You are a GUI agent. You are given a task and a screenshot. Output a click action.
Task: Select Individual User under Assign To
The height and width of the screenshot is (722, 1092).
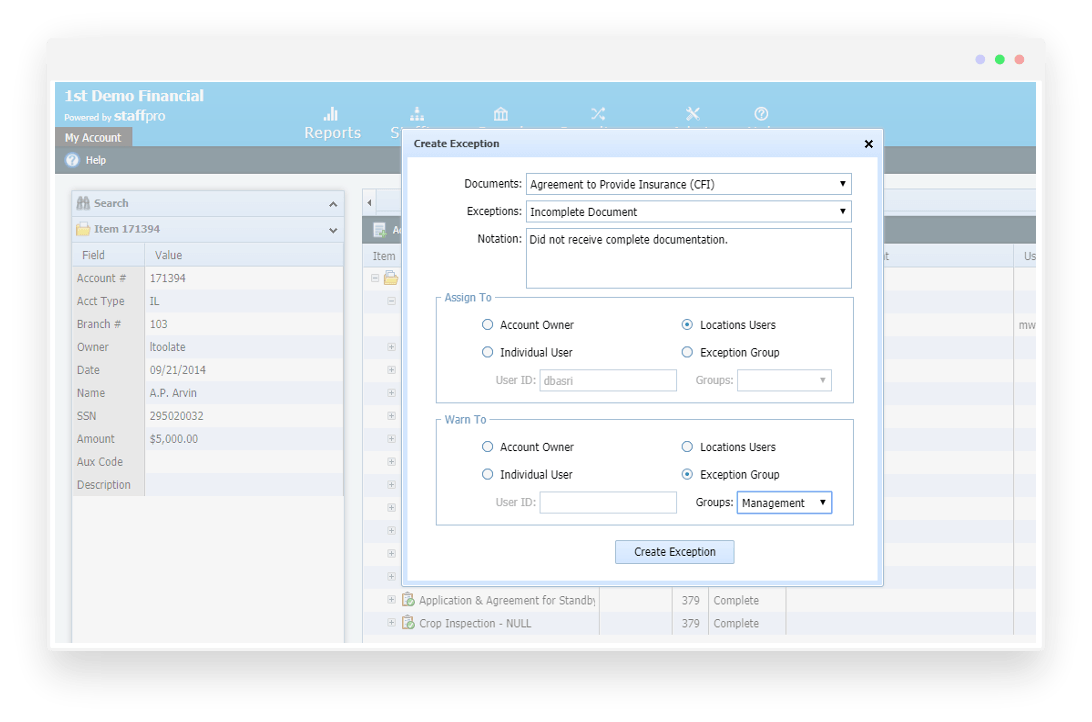click(488, 352)
